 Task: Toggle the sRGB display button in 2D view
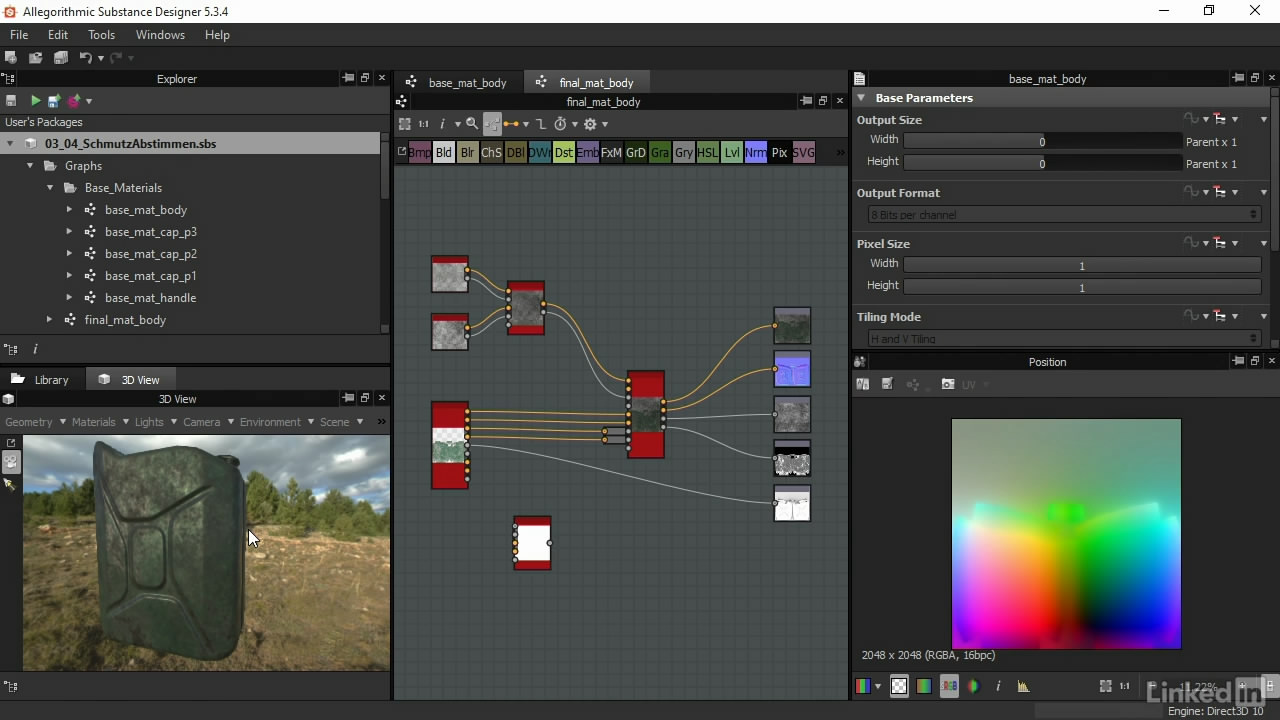click(949, 686)
